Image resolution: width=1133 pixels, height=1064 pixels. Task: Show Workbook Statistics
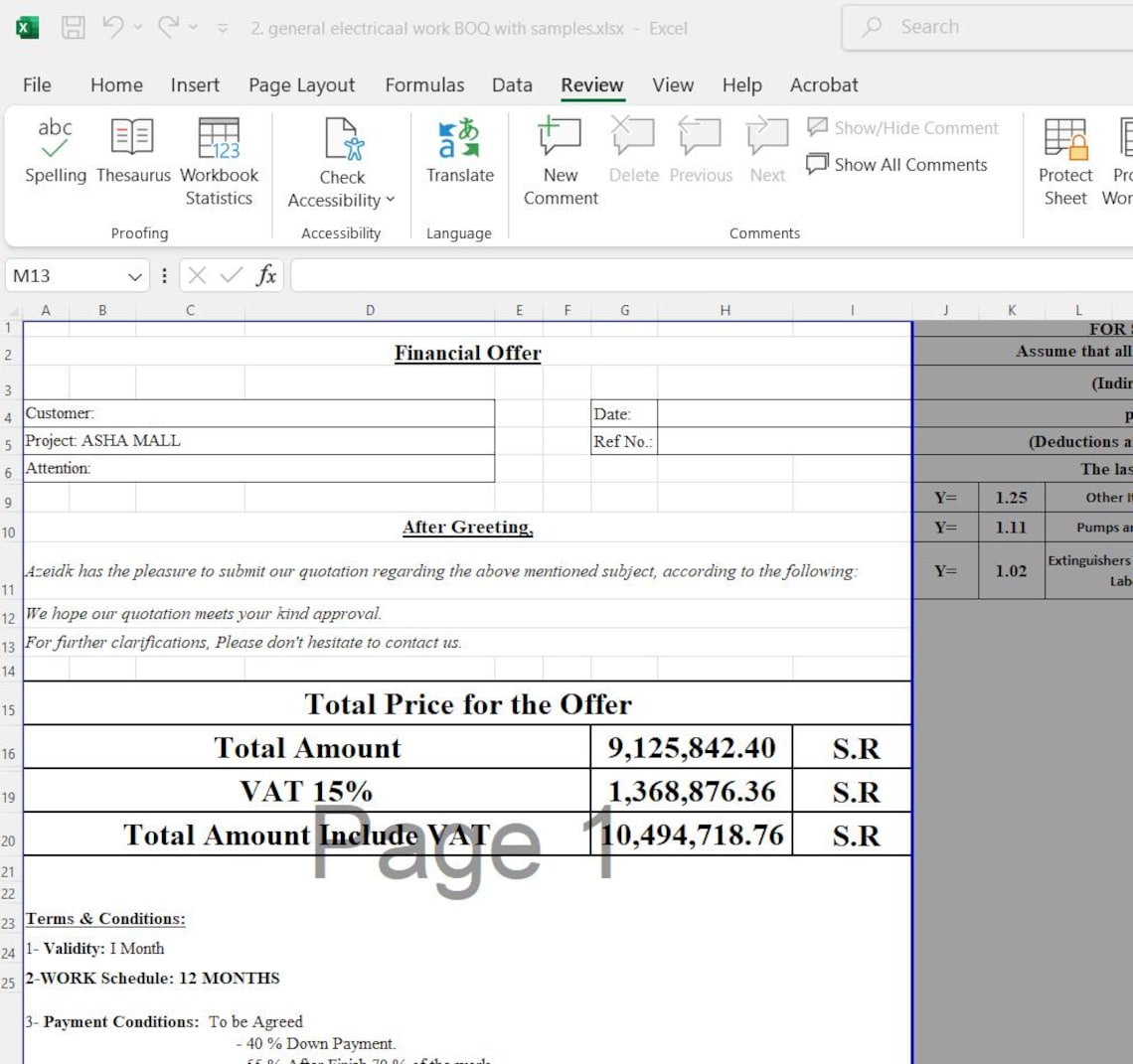coord(219,163)
